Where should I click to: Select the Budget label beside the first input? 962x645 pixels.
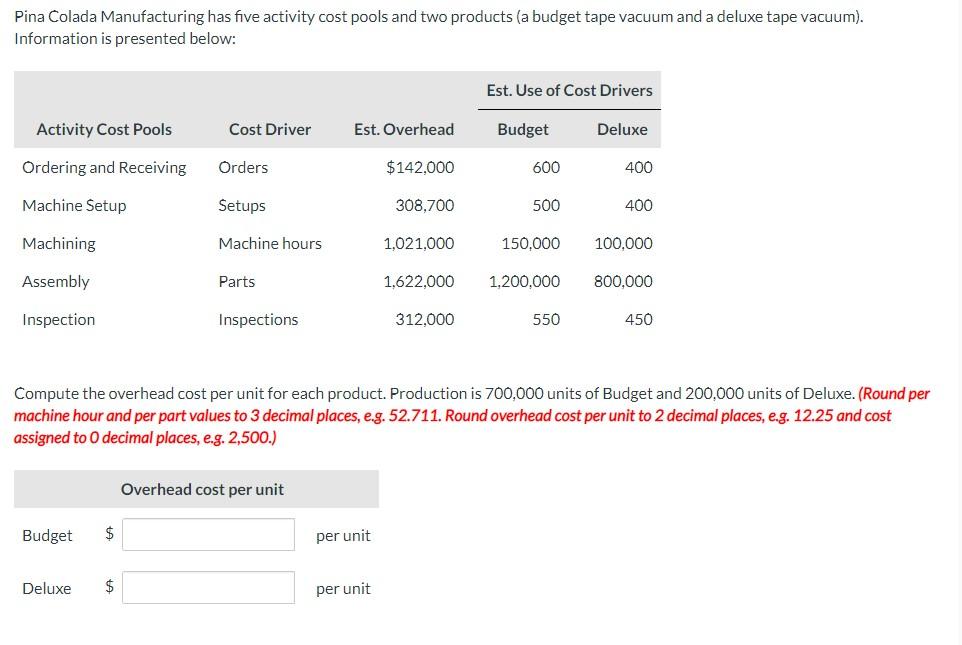point(47,535)
